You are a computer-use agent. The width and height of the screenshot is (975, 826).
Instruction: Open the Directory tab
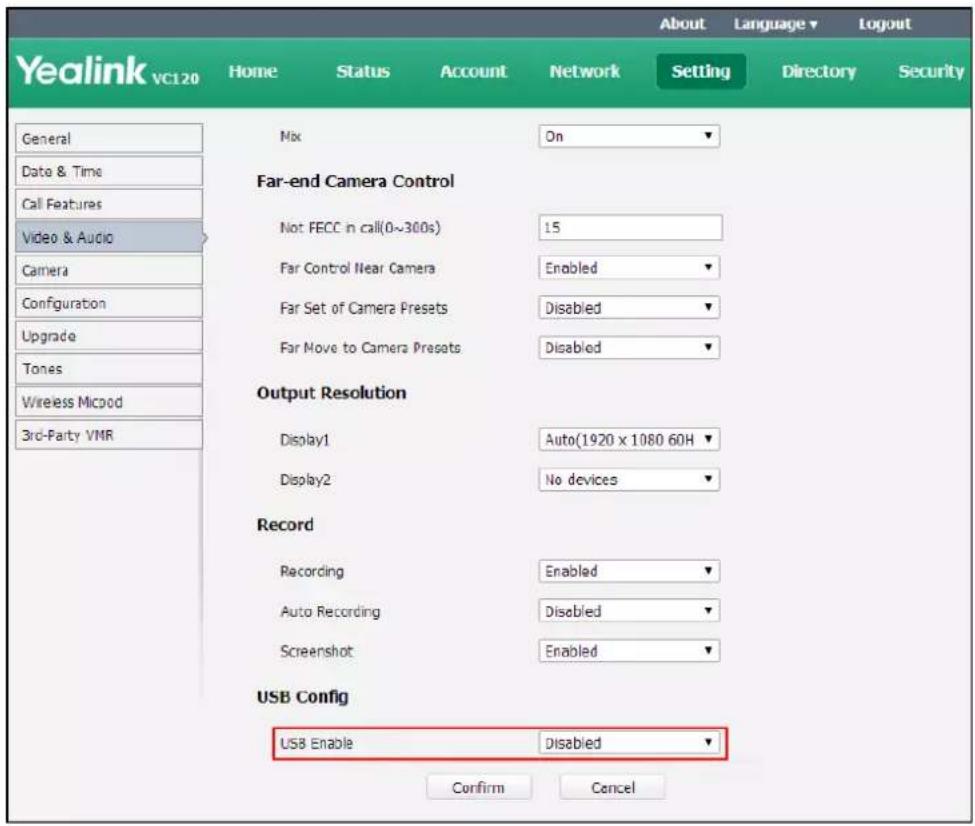coord(818,72)
